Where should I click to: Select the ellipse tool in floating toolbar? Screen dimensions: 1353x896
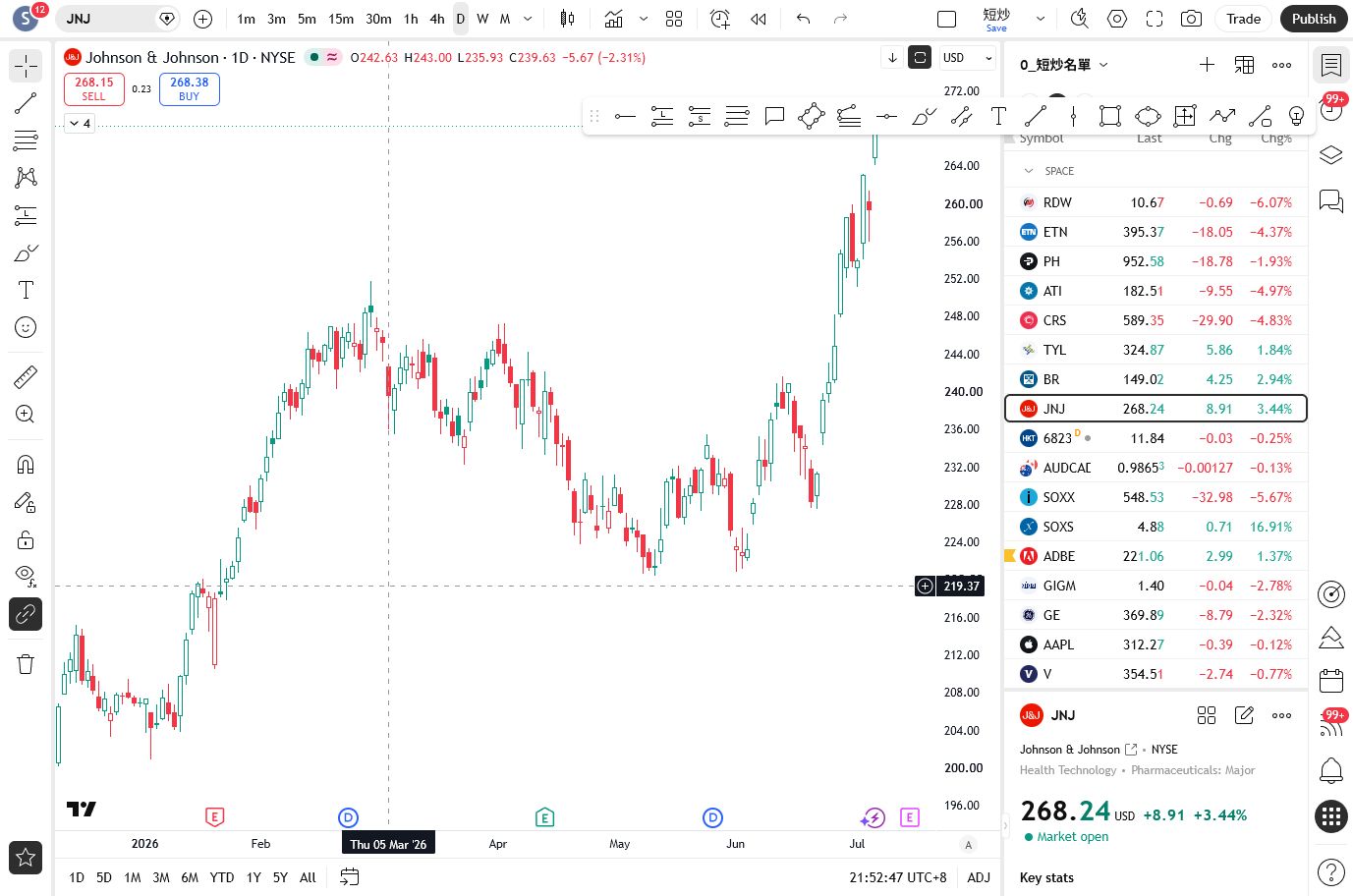click(x=1148, y=116)
